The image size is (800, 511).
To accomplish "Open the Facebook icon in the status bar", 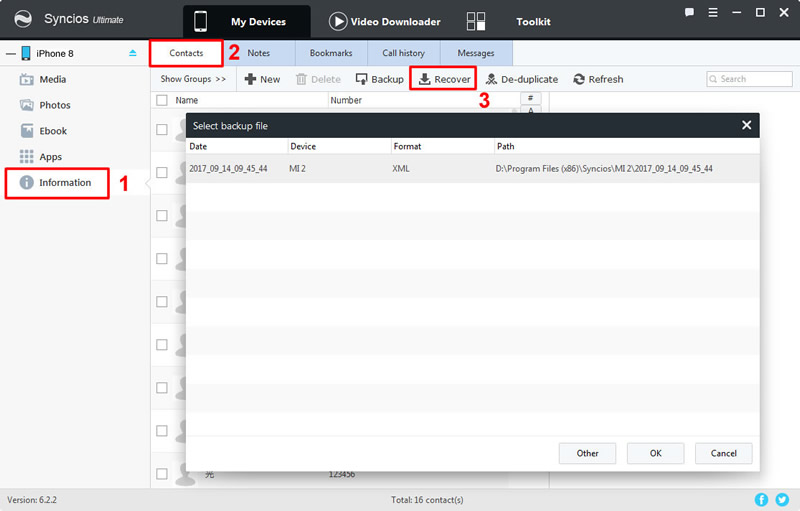I will pyautogui.click(x=761, y=499).
